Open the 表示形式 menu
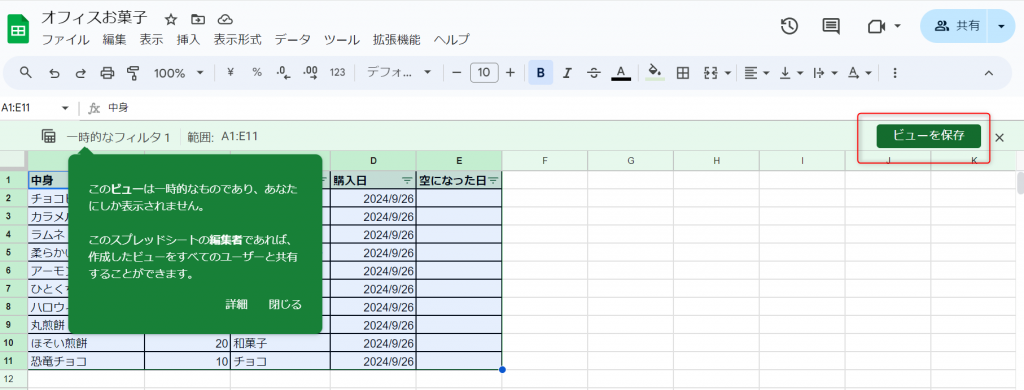Image resolution: width=1024 pixels, height=390 pixels. pos(238,39)
